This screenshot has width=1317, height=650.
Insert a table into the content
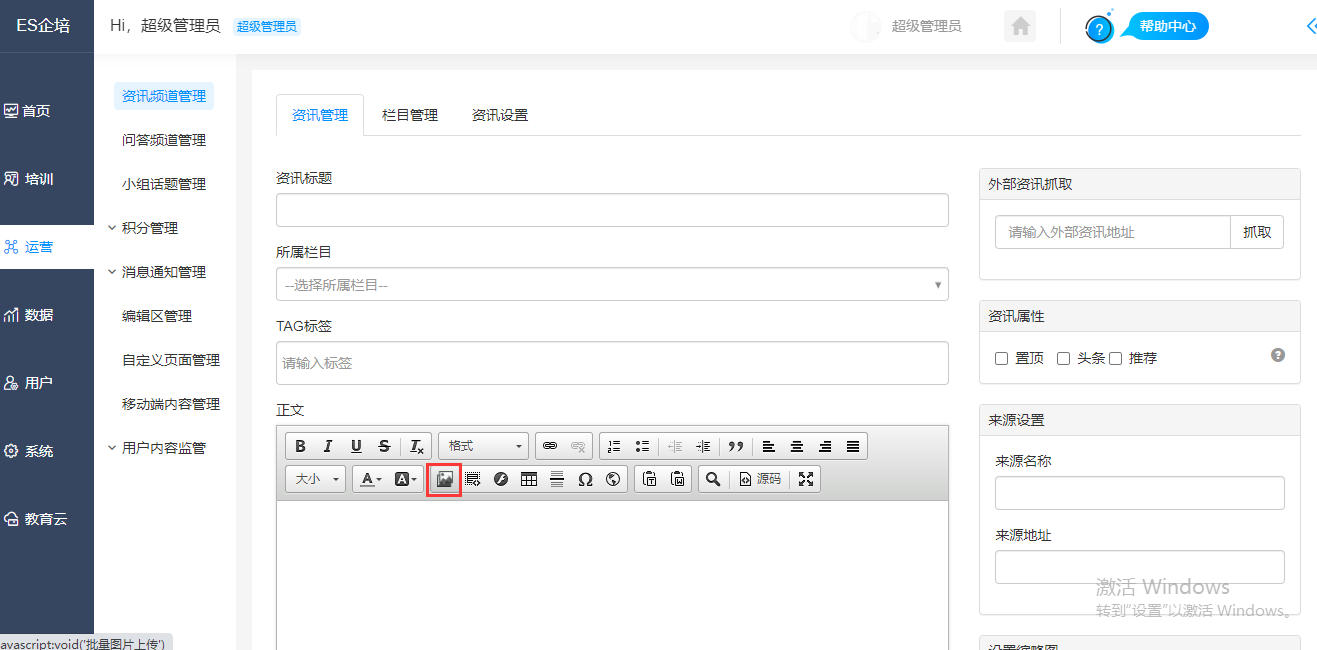529,479
